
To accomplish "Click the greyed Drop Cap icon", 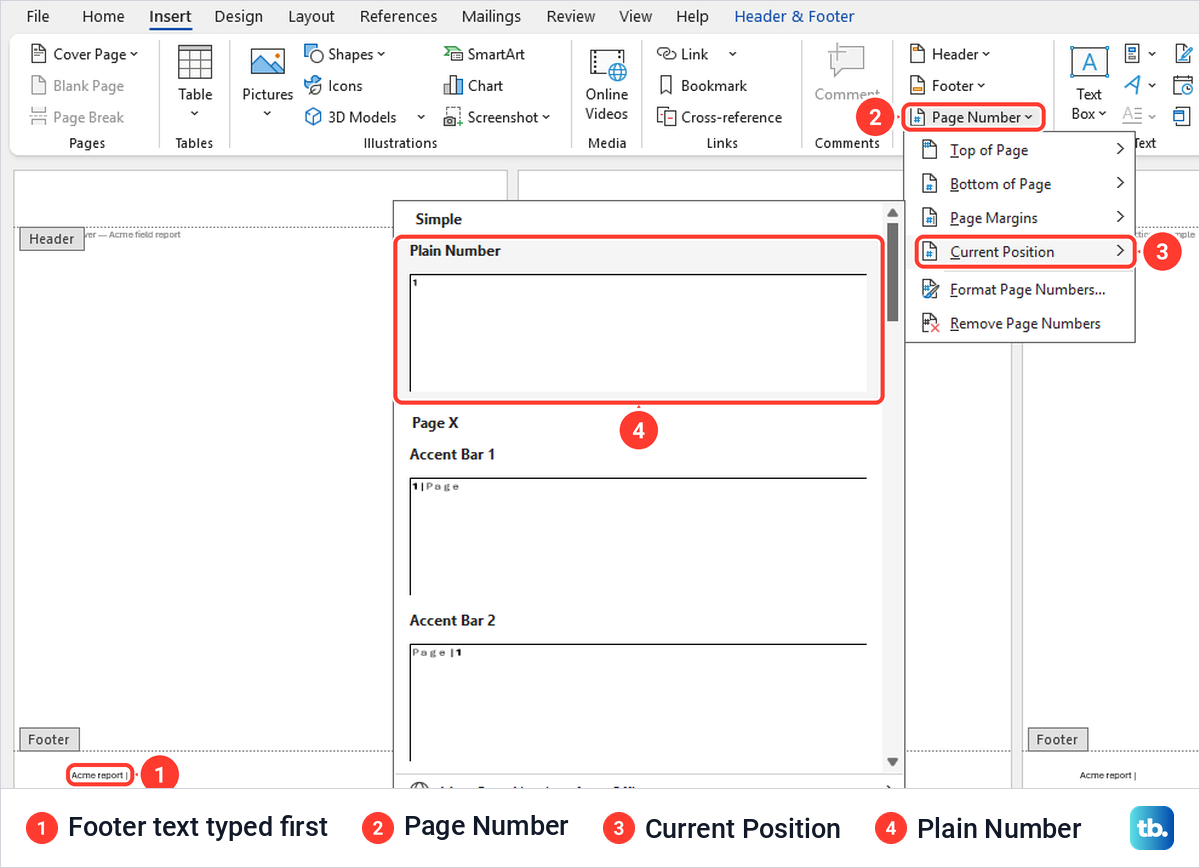I will click(x=1132, y=116).
